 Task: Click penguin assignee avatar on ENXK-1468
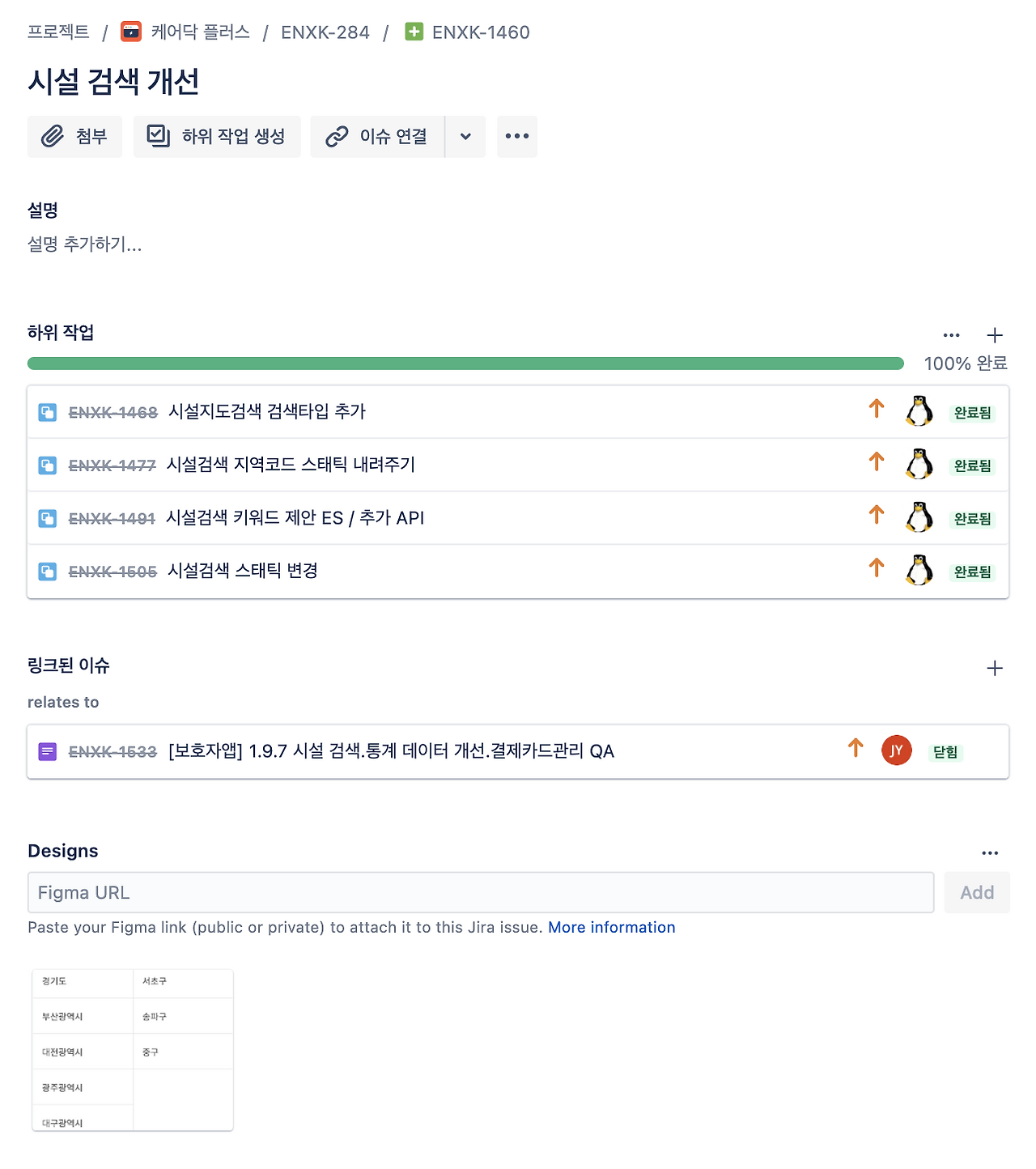click(919, 411)
